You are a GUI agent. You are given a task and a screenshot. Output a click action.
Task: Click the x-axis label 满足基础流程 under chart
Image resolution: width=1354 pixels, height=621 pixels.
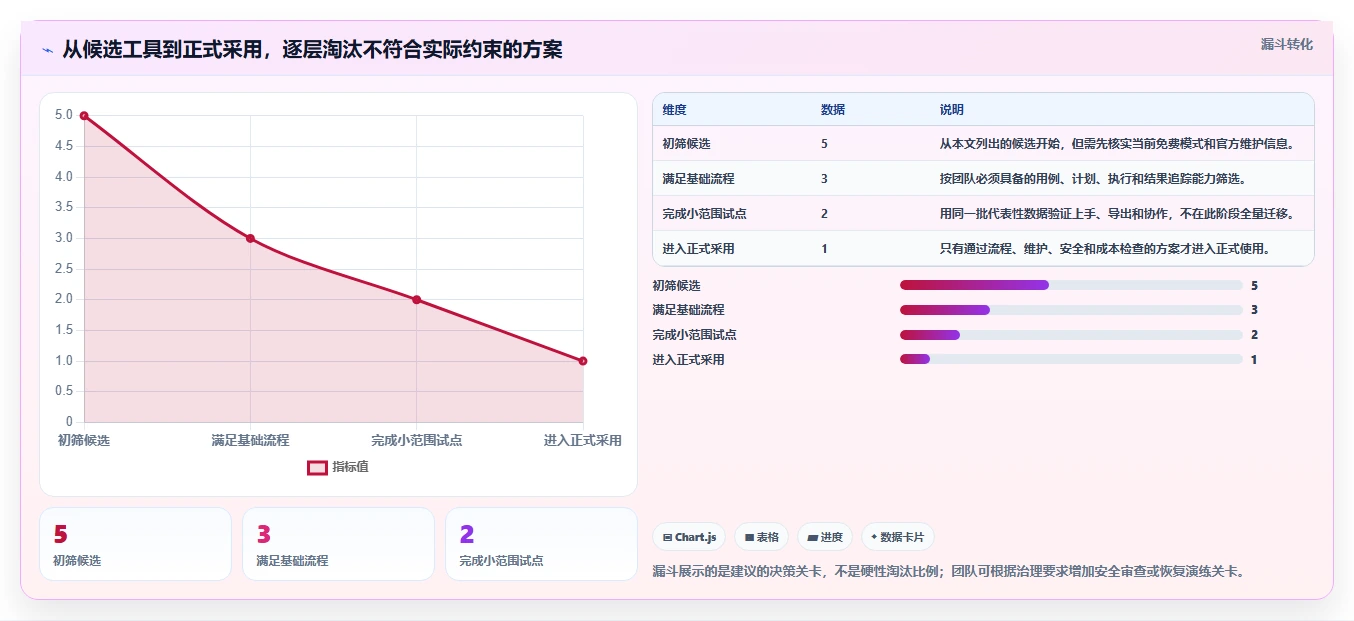tap(250, 440)
